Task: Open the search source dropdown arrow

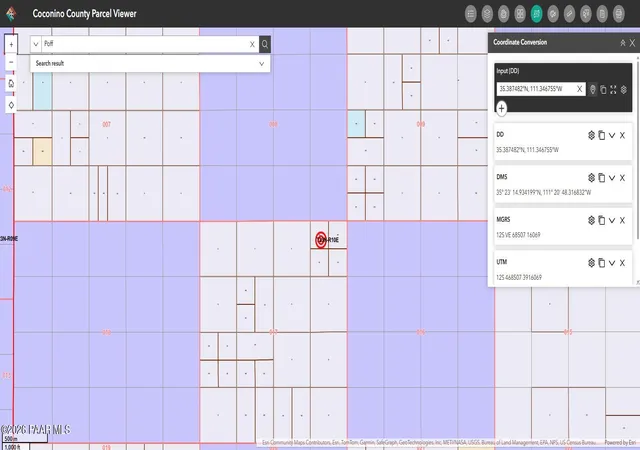Action: coord(36,44)
